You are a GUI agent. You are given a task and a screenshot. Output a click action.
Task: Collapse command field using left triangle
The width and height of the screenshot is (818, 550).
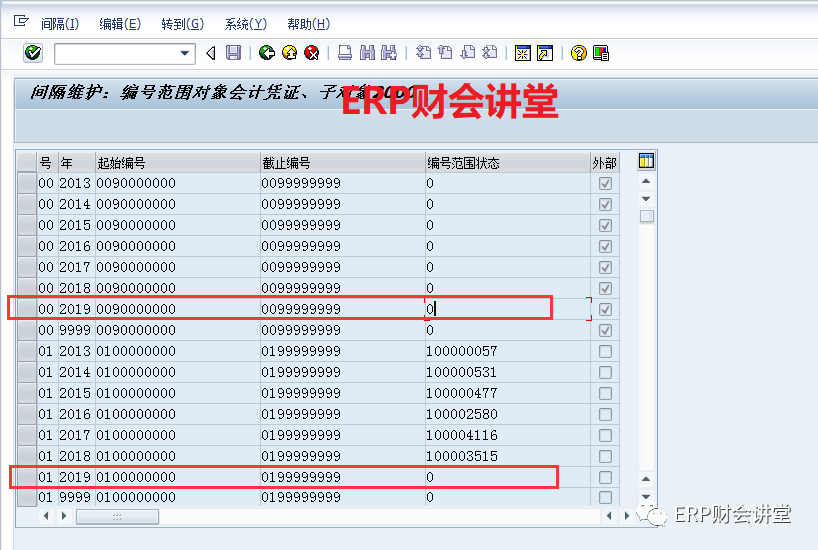pos(210,53)
